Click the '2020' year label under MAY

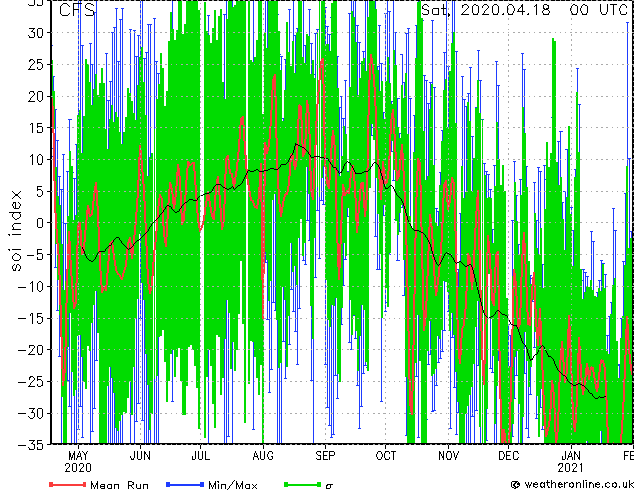[x=78, y=468]
